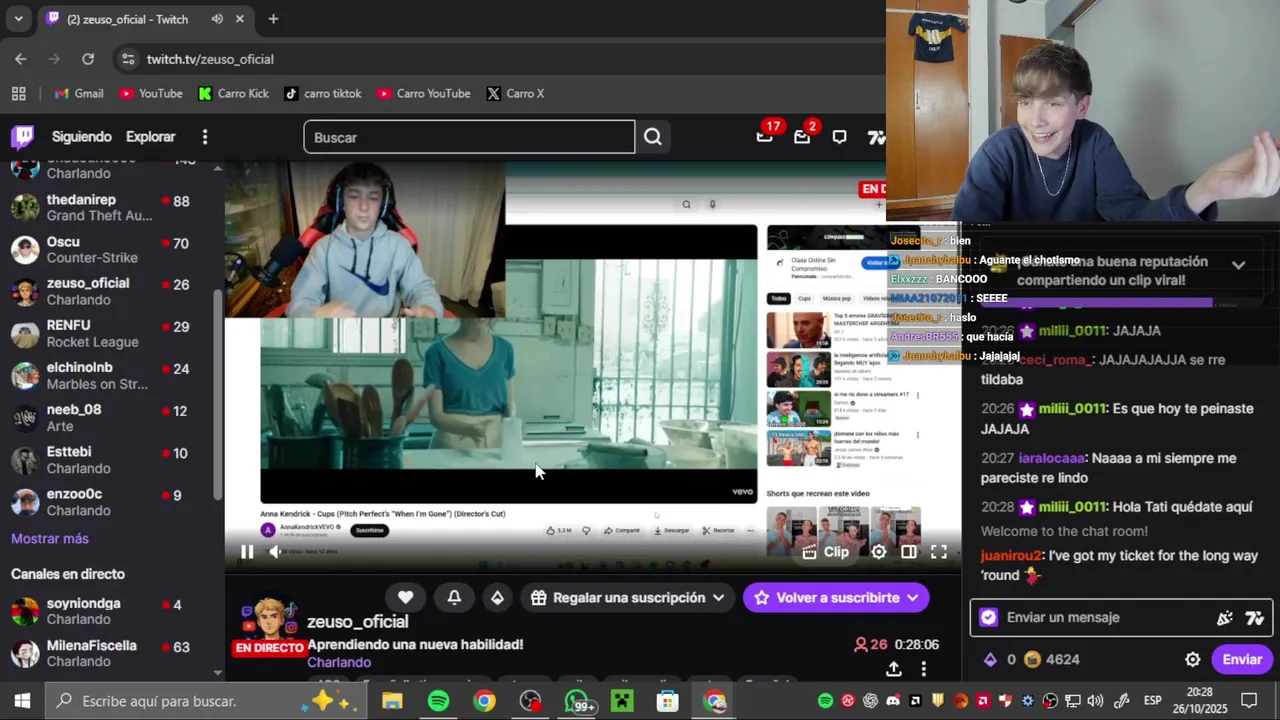Image resolution: width=1280 pixels, height=720 pixels.
Task: Click the sidebar scroll-down arrow
Action: 218,674
